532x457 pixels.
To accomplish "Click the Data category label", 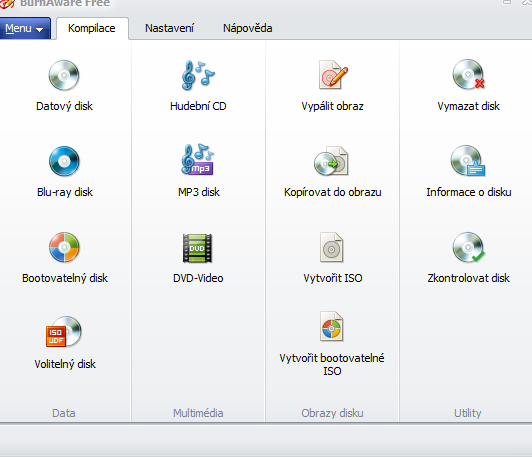I will (64, 413).
